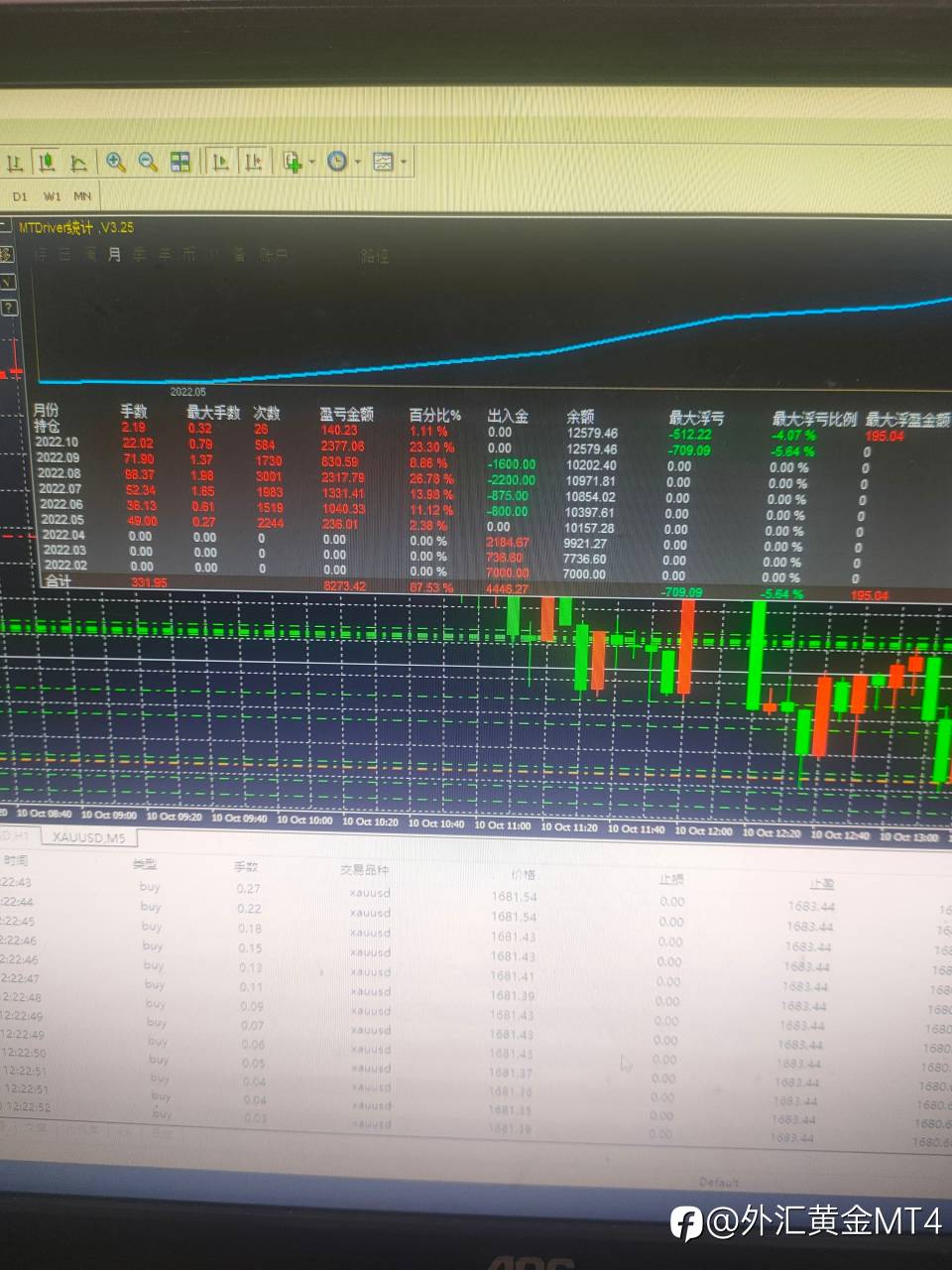Click the zoom out magnifier
The width and height of the screenshot is (952, 1270).
click(148, 162)
